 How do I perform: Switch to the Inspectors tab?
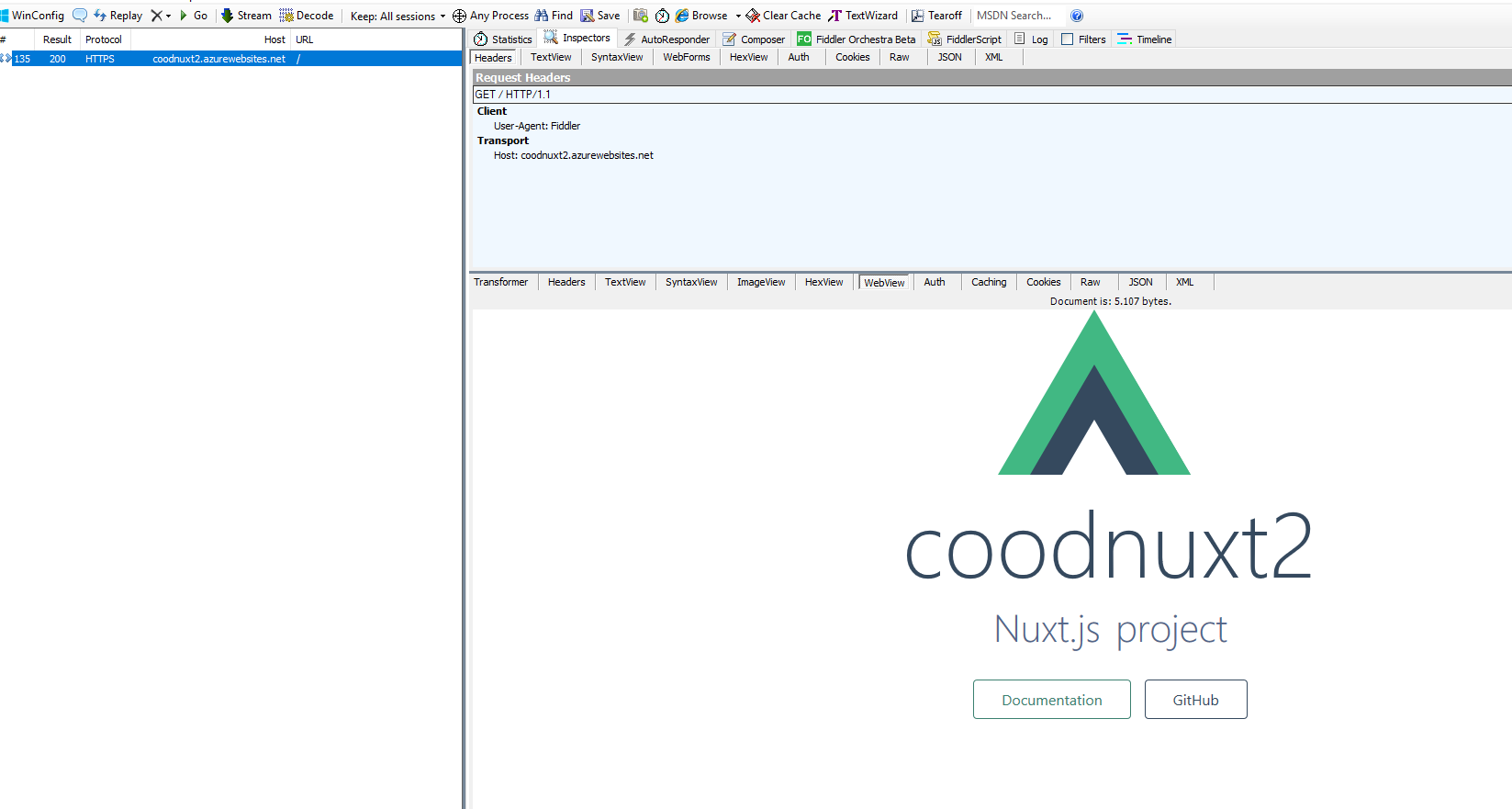[577, 38]
